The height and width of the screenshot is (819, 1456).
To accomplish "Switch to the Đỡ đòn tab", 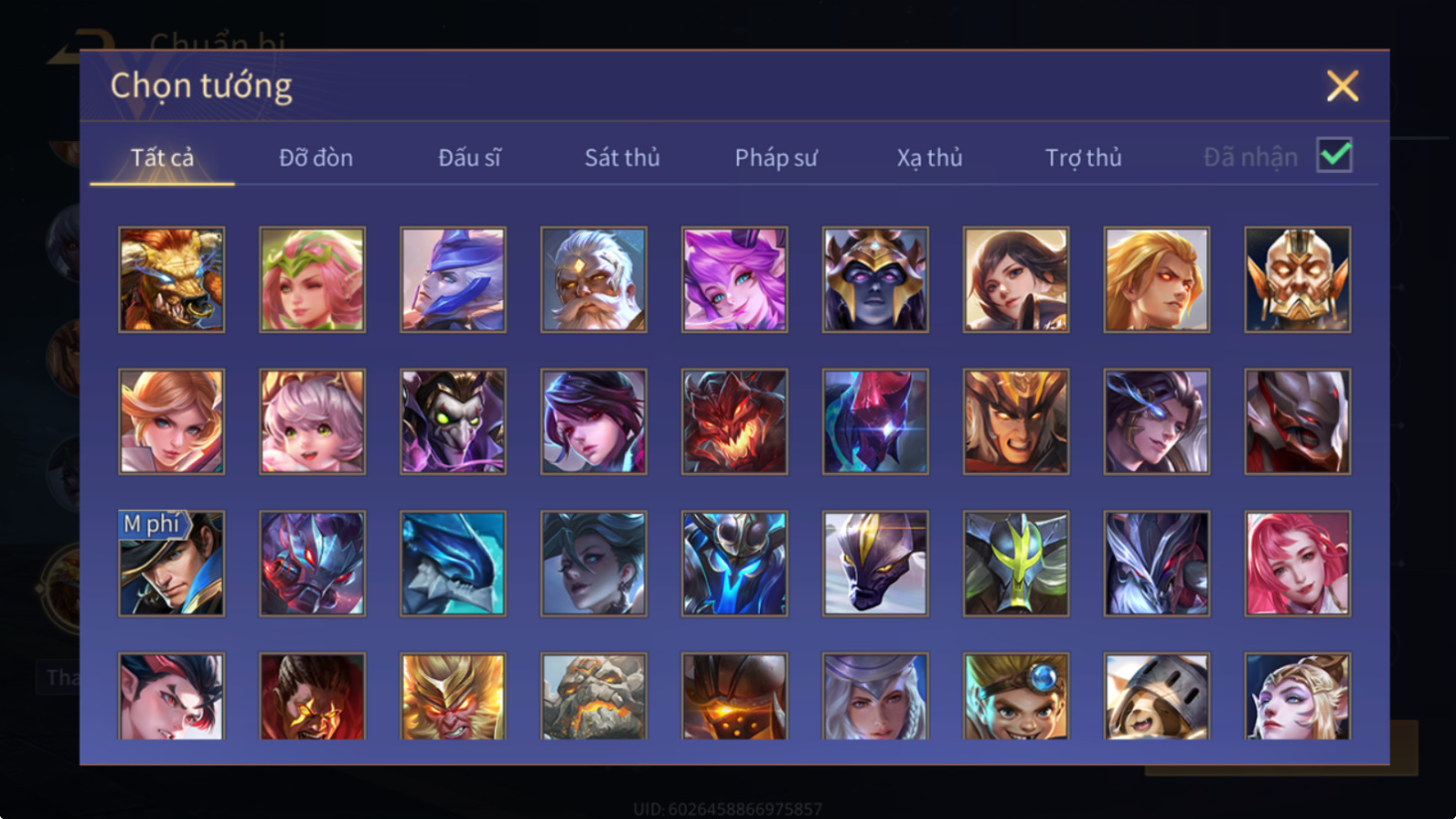I will pyautogui.click(x=315, y=157).
